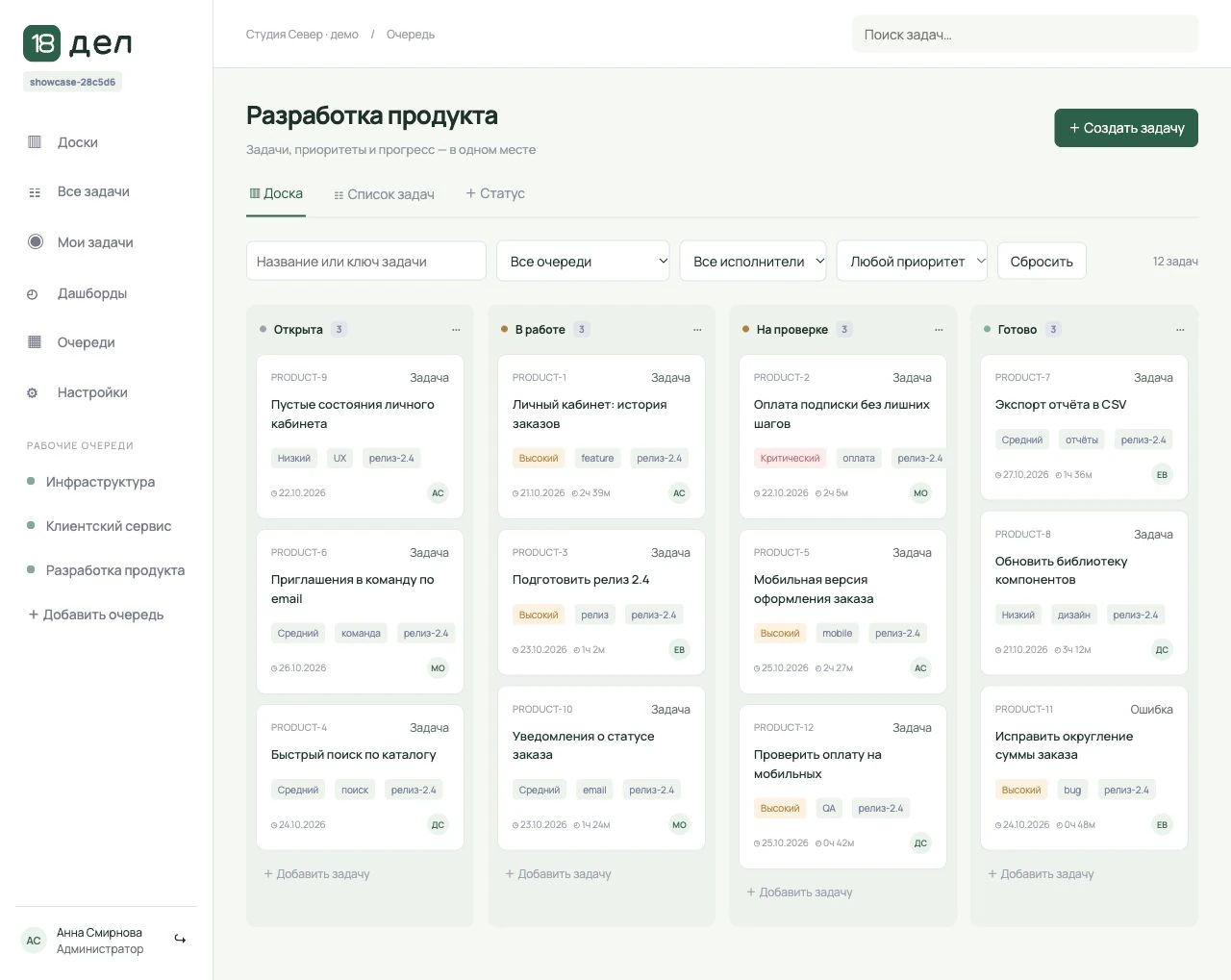This screenshot has width=1231, height=980.
Task: Click the Мои задачи circle icon
Action: click(36, 241)
